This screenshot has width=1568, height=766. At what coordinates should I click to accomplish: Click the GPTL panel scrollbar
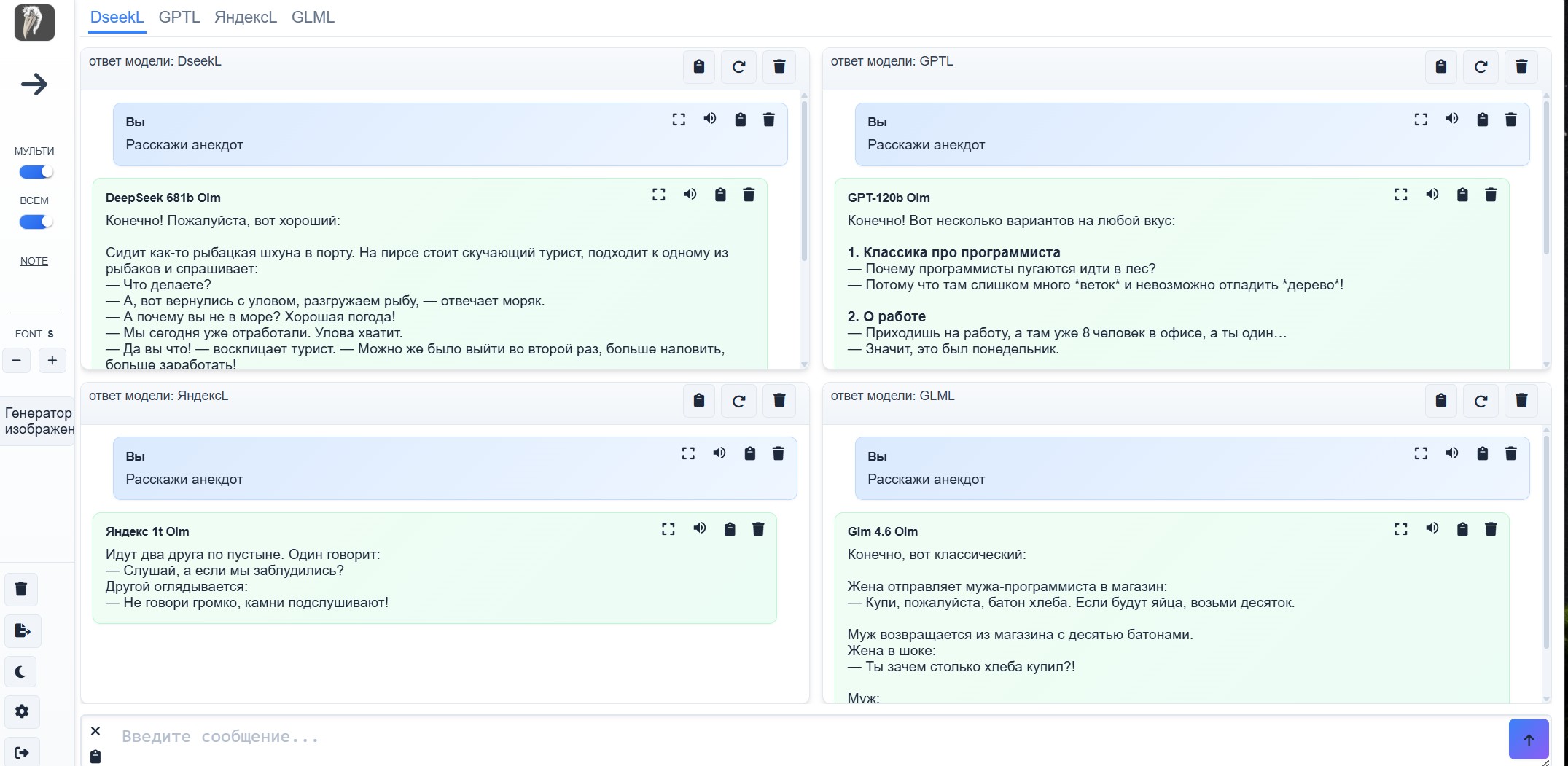[x=1546, y=178]
